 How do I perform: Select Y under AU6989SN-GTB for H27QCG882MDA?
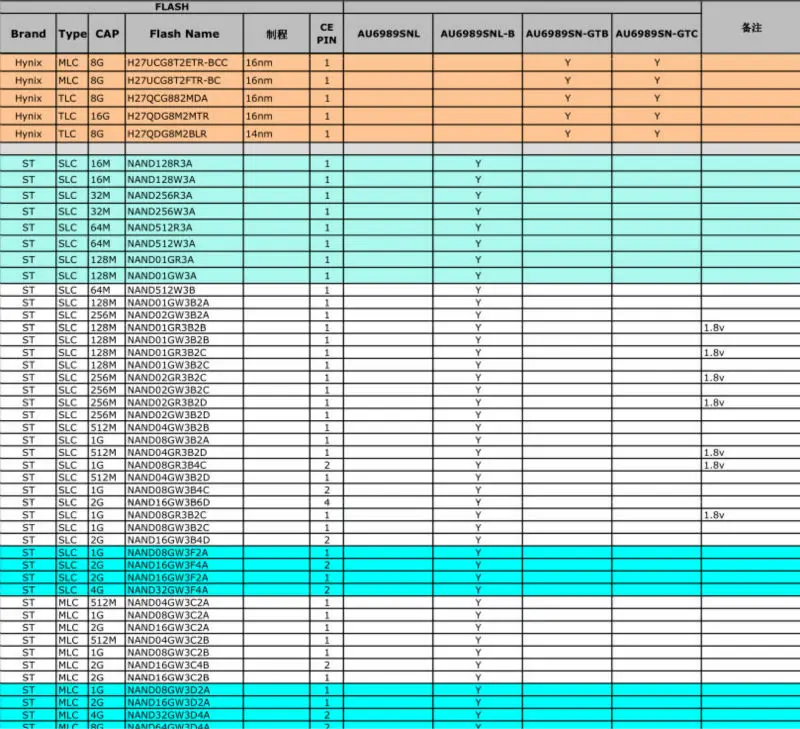point(567,98)
